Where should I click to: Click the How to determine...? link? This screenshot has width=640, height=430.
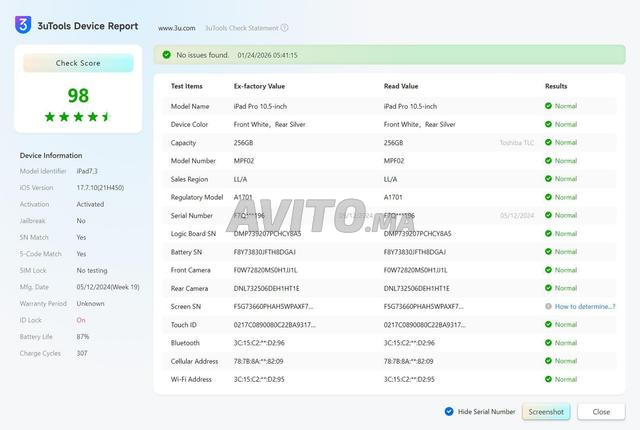click(585, 306)
